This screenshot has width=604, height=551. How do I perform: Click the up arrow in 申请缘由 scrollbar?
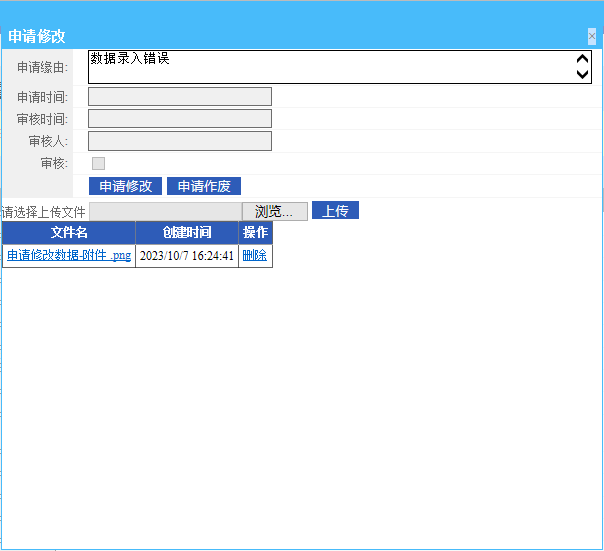pos(583,60)
